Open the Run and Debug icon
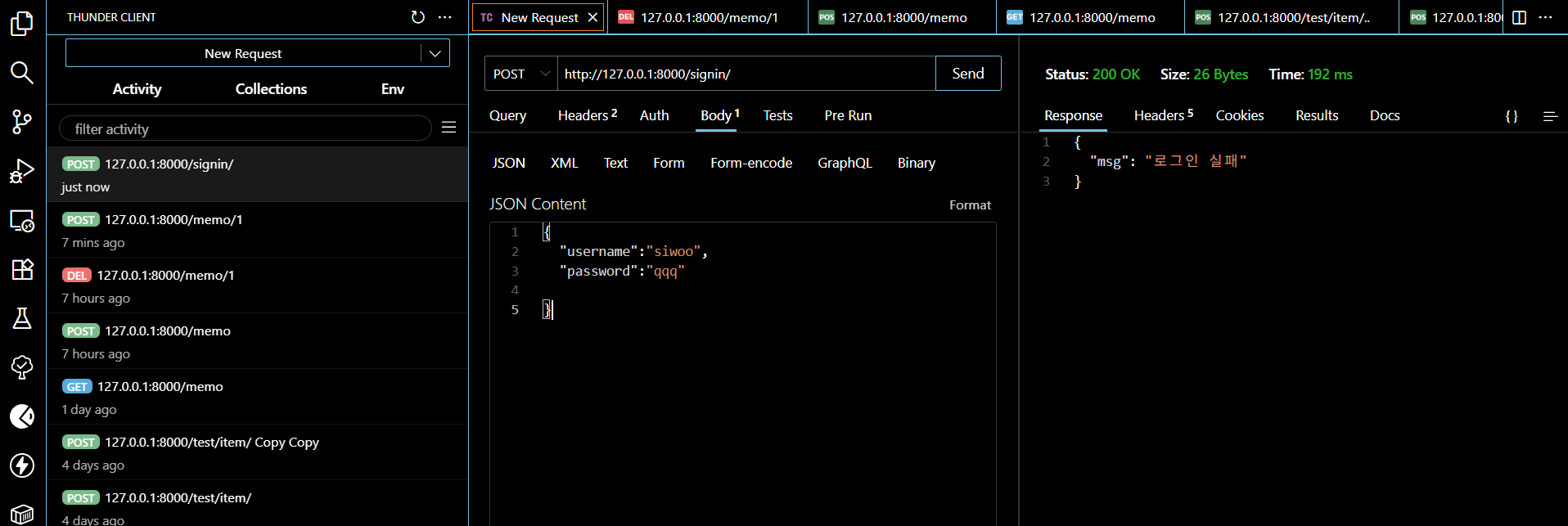This screenshot has width=1568, height=526. click(22, 171)
